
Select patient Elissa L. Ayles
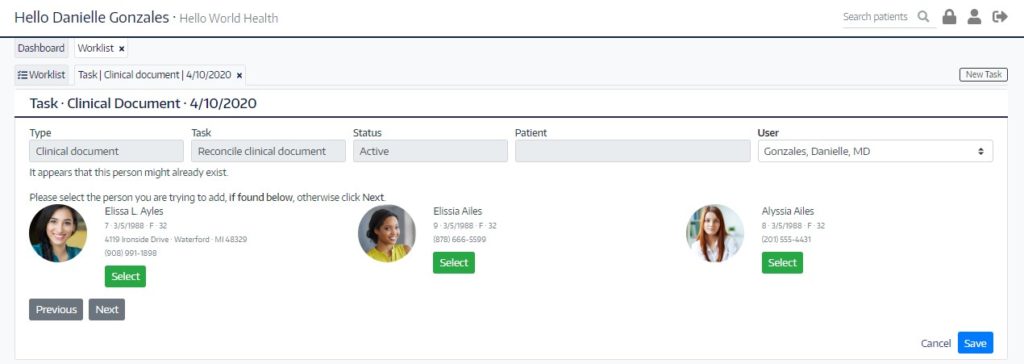tap(125, 276)
